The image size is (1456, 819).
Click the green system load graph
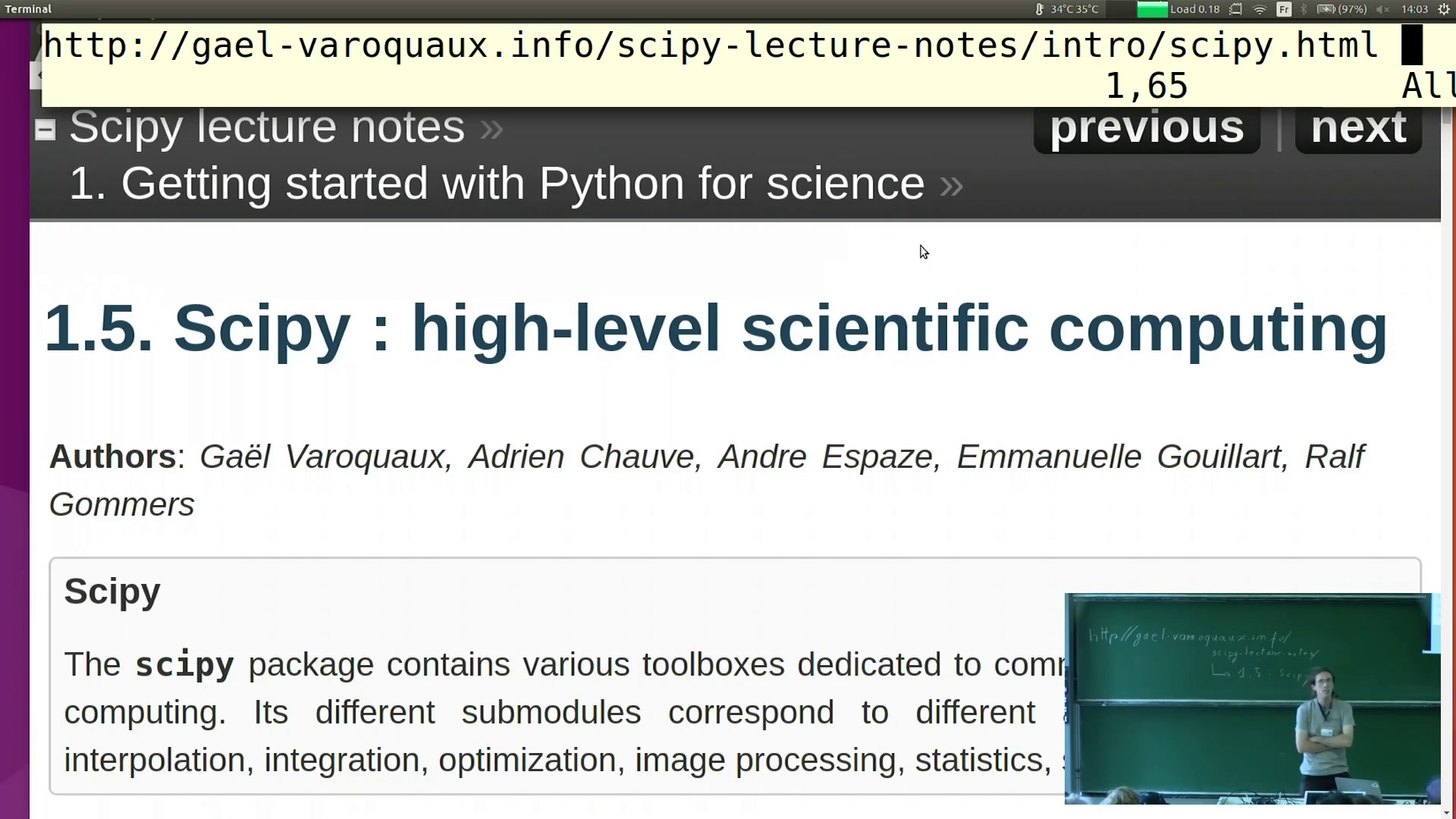coord(1152,9)
